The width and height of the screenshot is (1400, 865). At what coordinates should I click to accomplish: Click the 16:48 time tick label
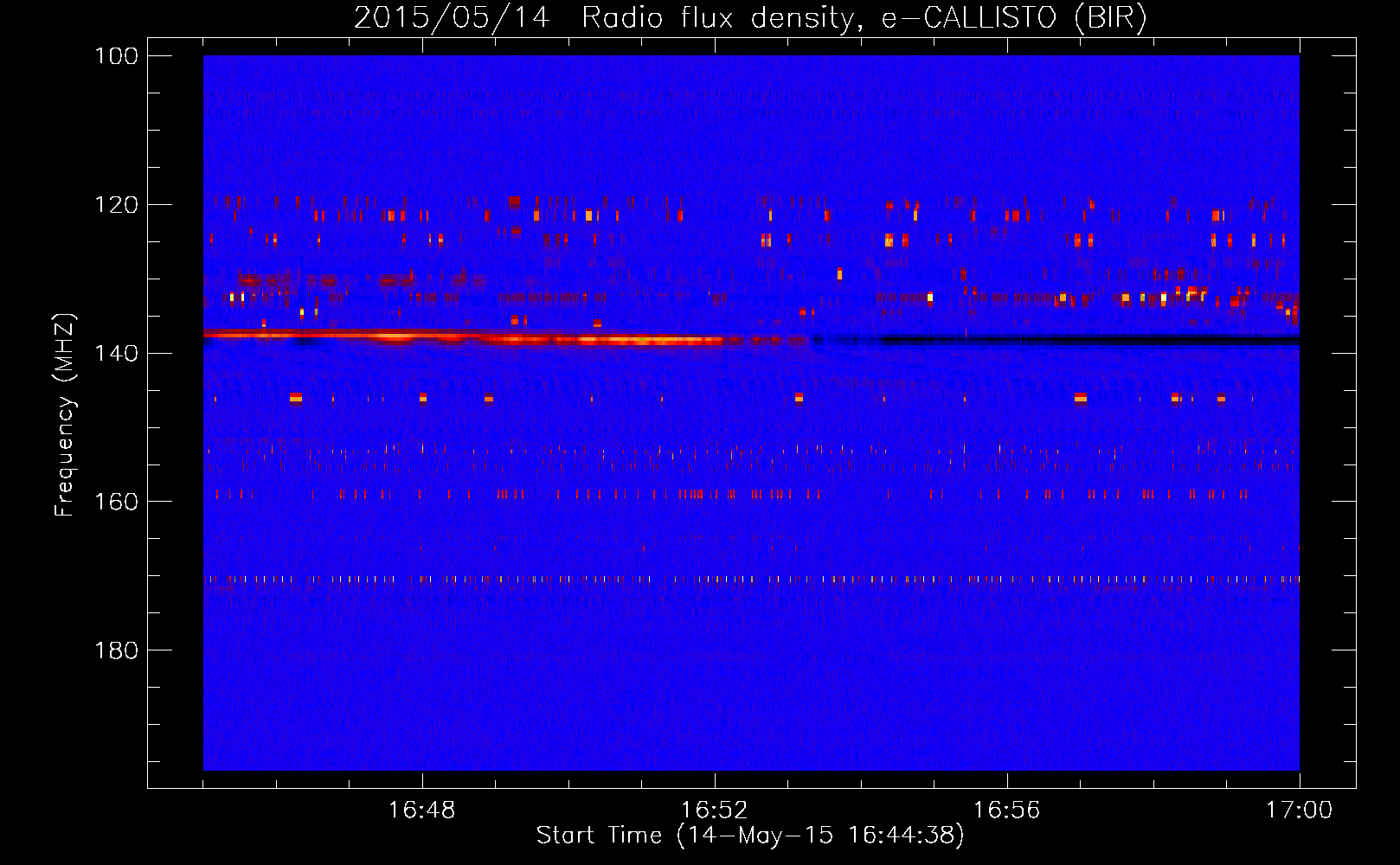[x=422, y=810]
